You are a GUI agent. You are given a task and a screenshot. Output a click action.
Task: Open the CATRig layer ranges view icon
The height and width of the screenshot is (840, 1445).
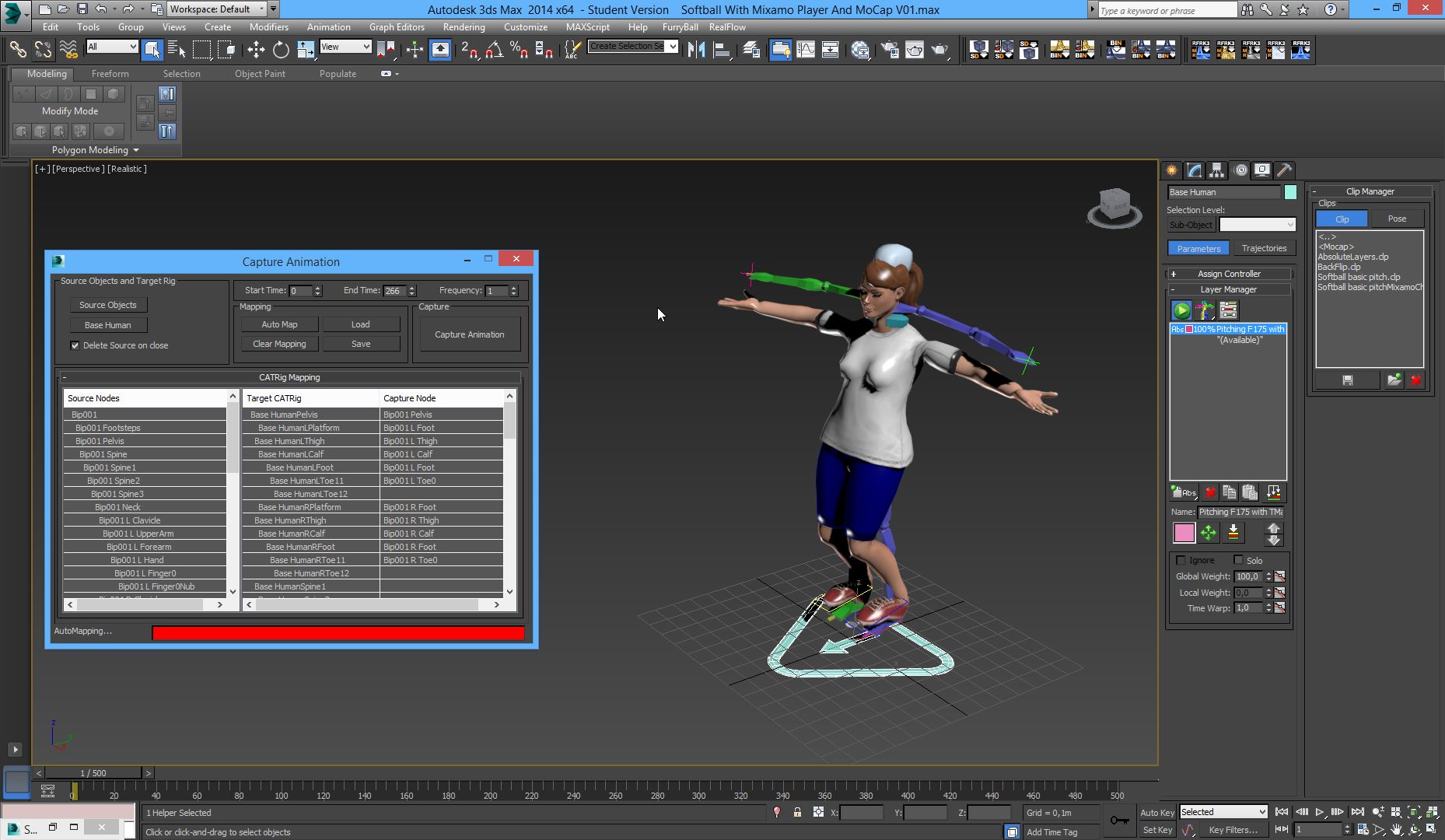point(1229,310)
